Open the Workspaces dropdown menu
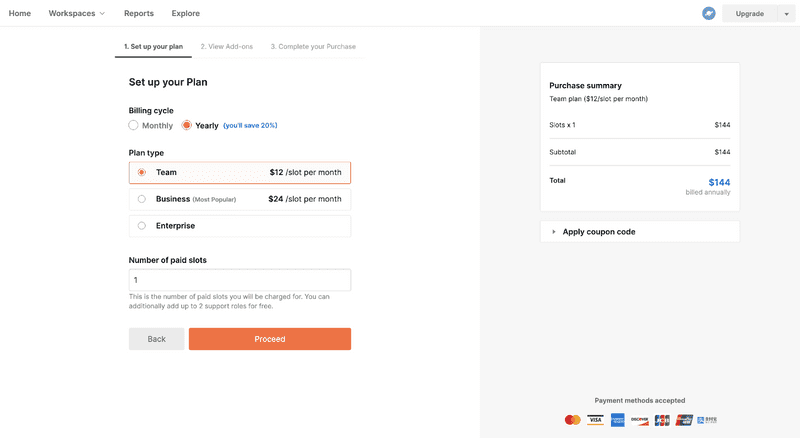Image resolution: width=800 pixels, height=438 pixels. [x=77, y=13]
